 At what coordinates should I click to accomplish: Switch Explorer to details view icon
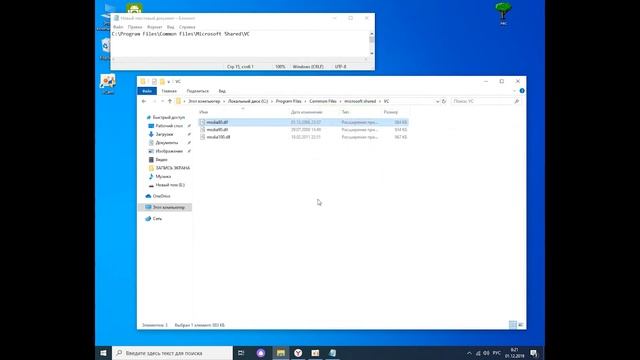(513, 324)
